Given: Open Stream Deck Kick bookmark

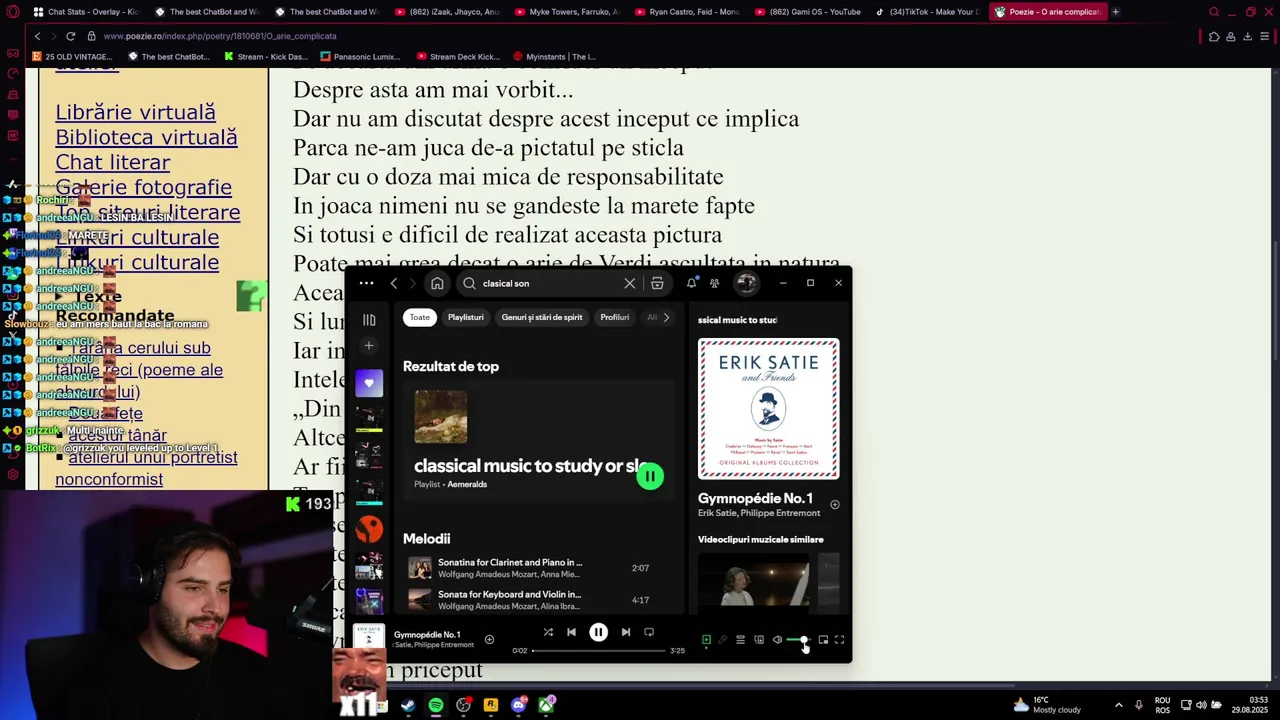Looking at the screenshot, I should pyautogui.click(x=458, y=57).
